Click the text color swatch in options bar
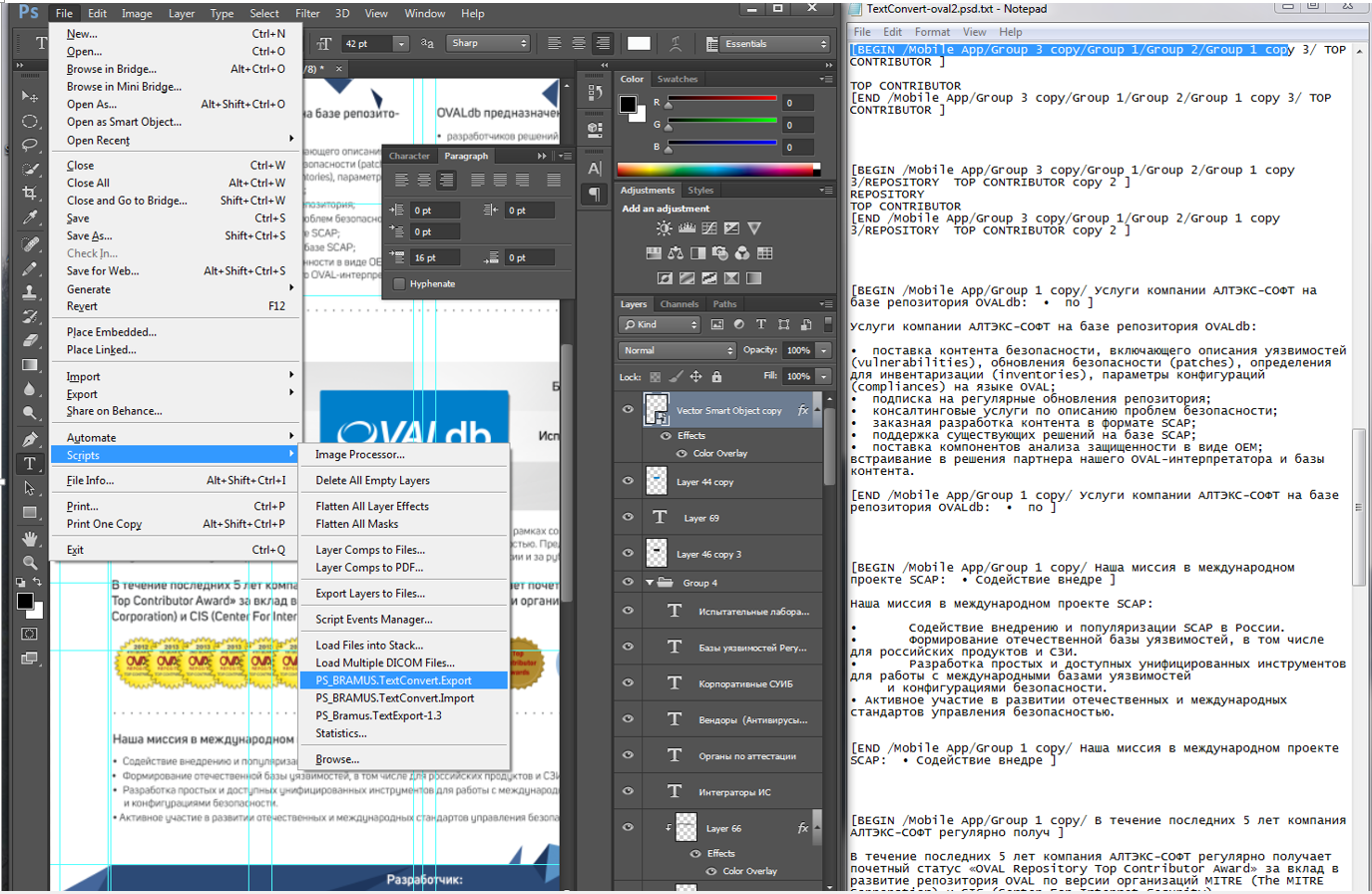Image resolution: width=1372 pixels, height=894 pixels. coord(639,43)
